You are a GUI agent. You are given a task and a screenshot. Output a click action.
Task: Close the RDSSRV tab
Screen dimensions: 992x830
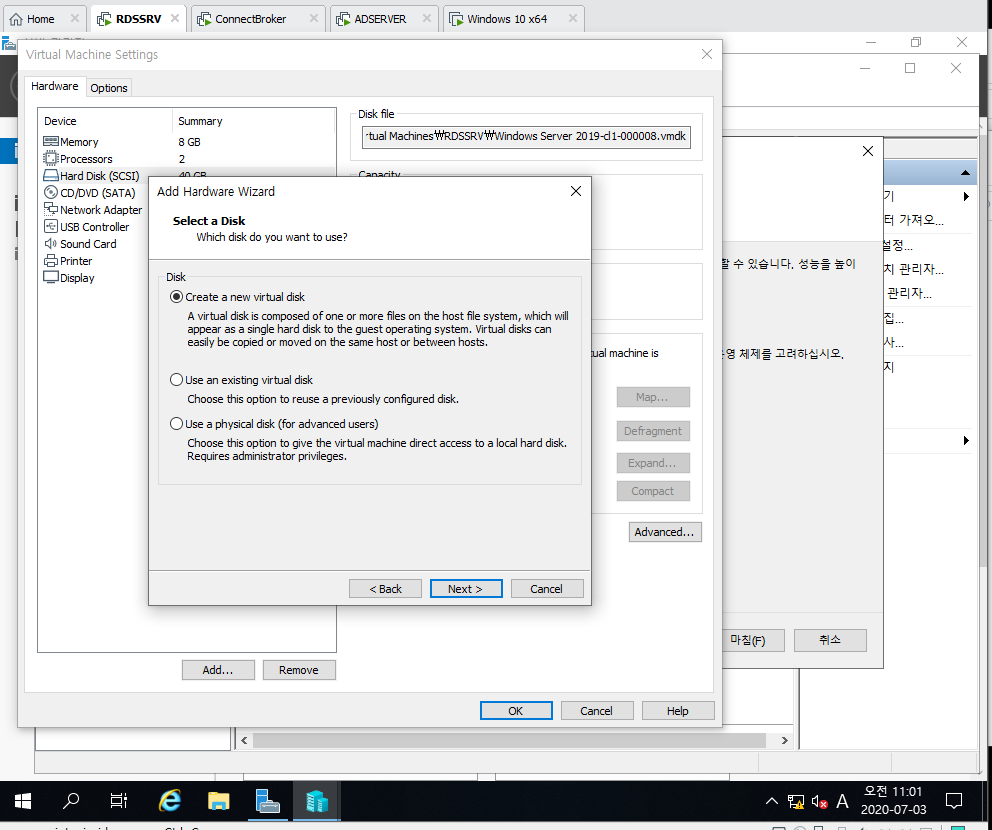click(175, 18)
